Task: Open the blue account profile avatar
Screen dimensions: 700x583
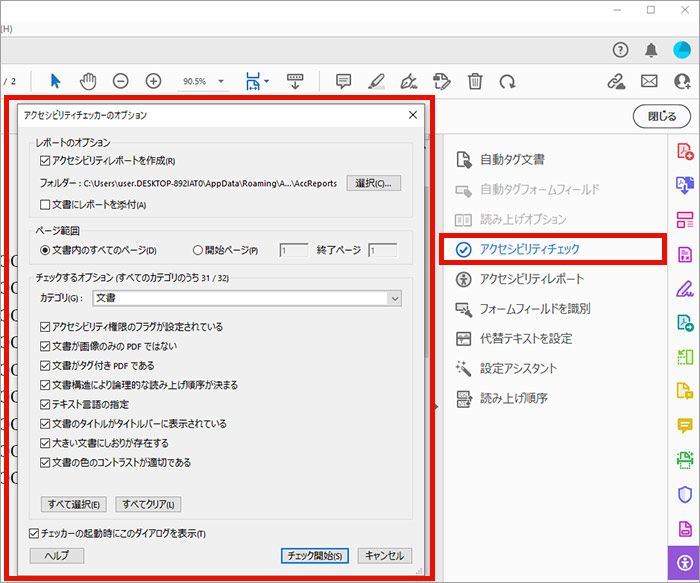Action: pos(682,50)
